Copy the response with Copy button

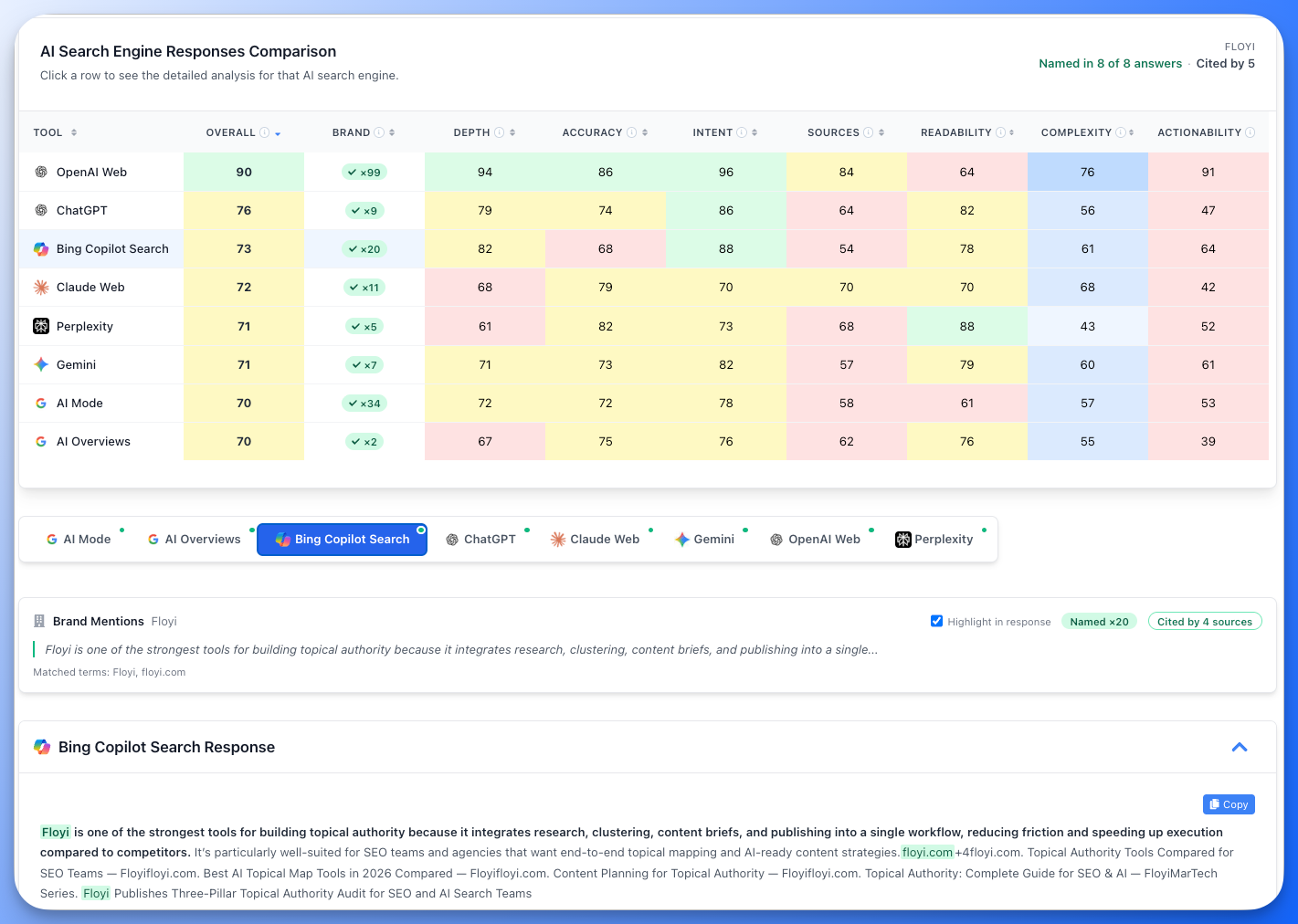[1229, 804]
